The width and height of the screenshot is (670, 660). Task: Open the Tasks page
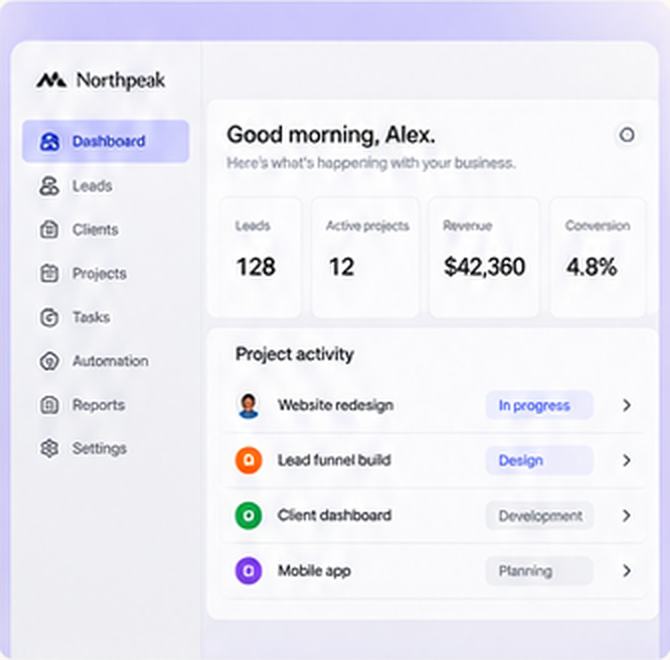(106, 317)
